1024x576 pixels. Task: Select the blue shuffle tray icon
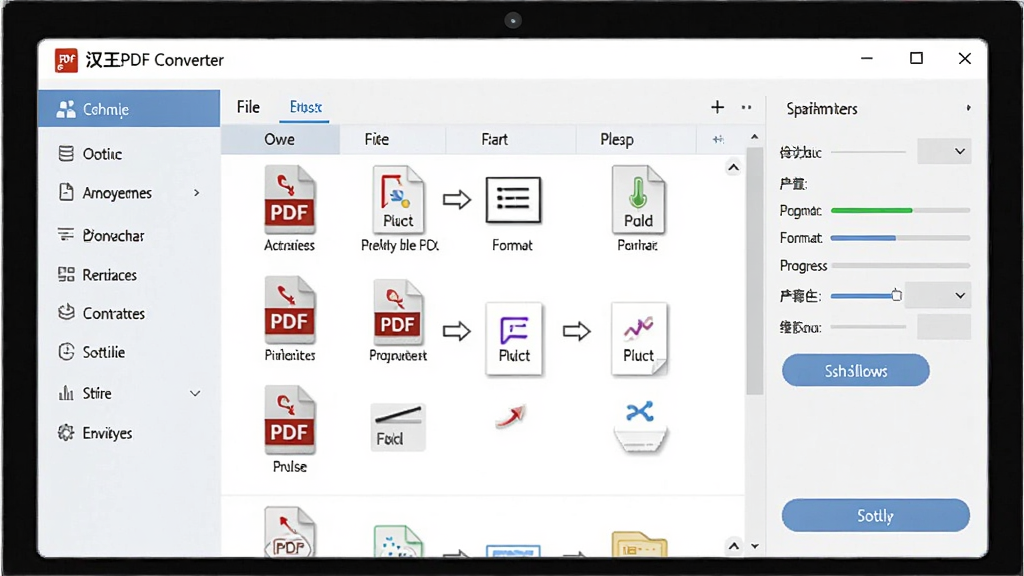coord(640,426)
